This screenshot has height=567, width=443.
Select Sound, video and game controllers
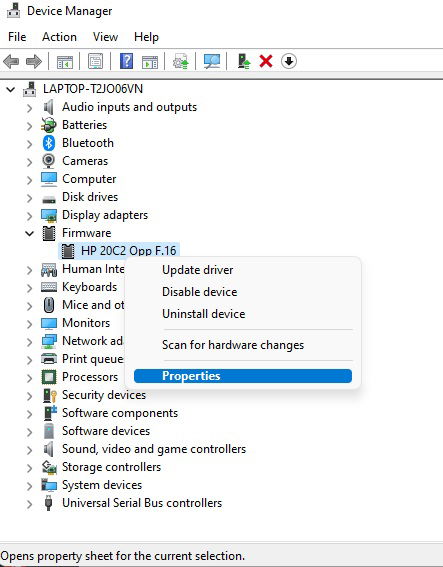pos(154,449)
